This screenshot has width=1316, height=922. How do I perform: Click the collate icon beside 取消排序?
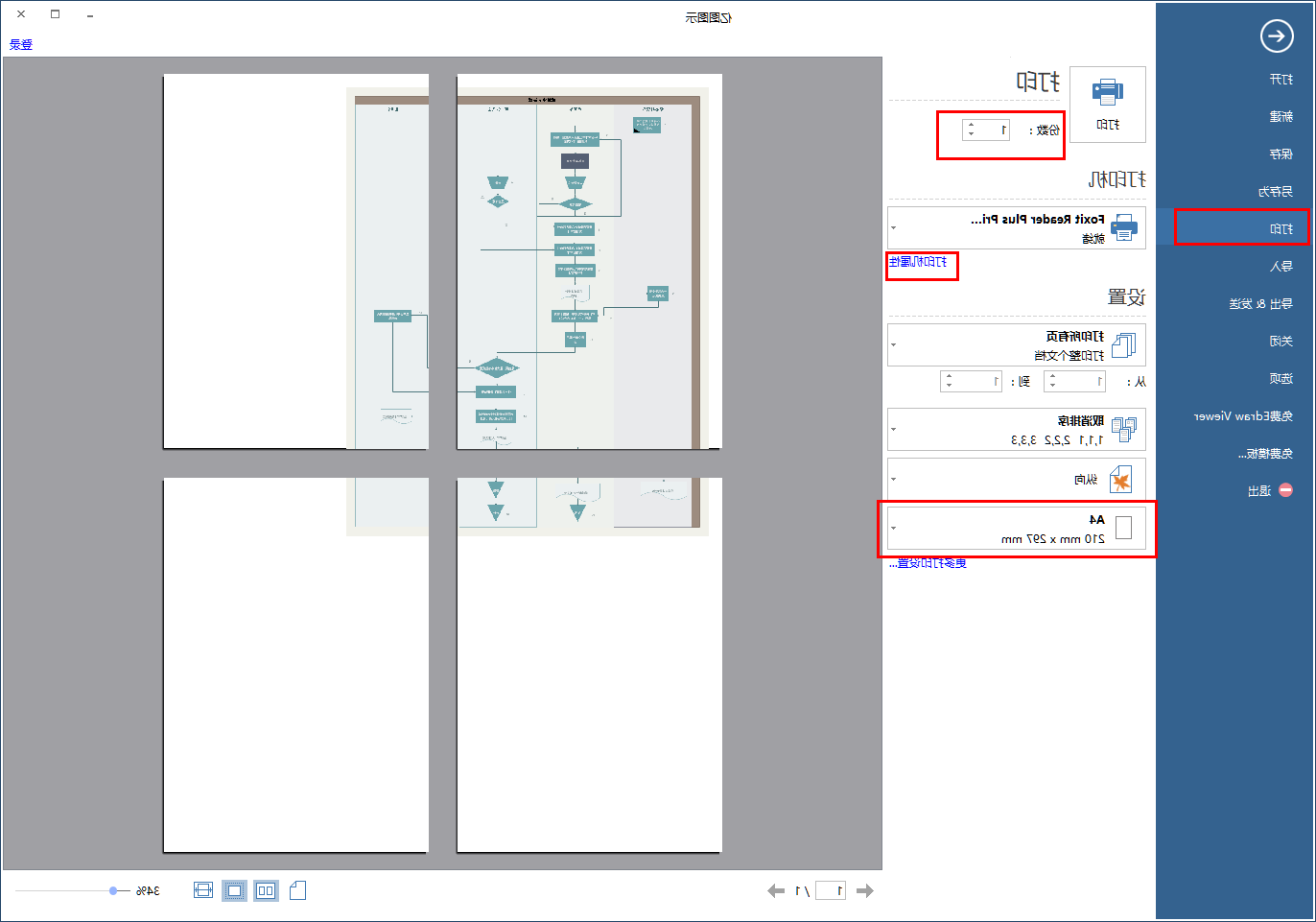[x=1123, y=430]
